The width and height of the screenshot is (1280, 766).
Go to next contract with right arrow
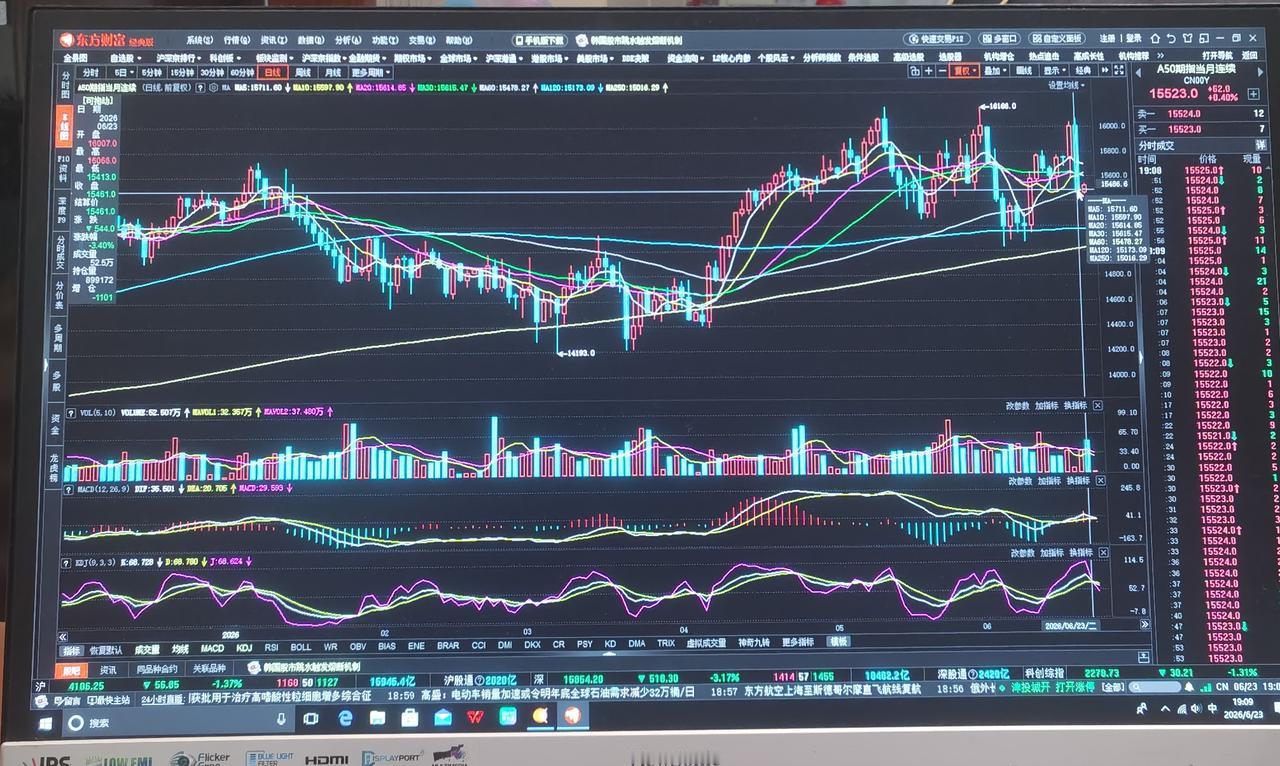point(1260,72)
